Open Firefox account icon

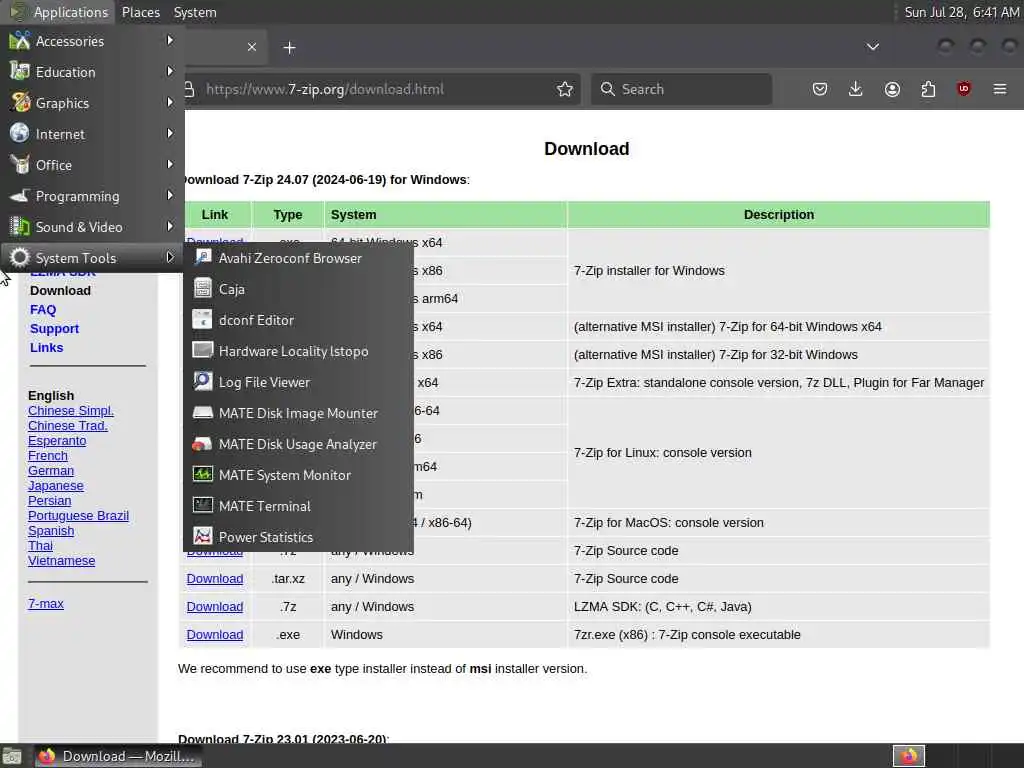(892, 89)
